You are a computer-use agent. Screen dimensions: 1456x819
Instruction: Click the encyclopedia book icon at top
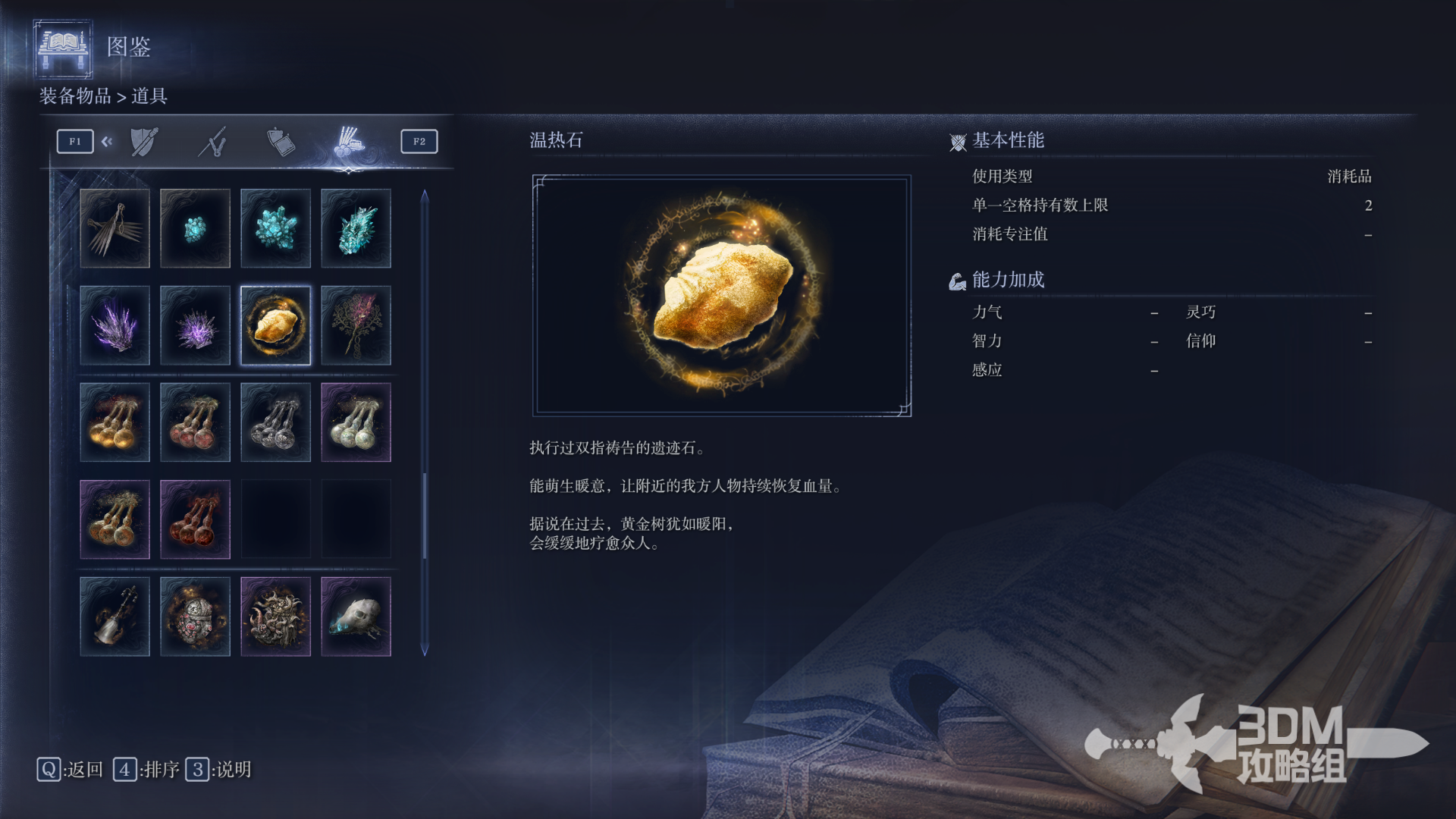(64, 49)
